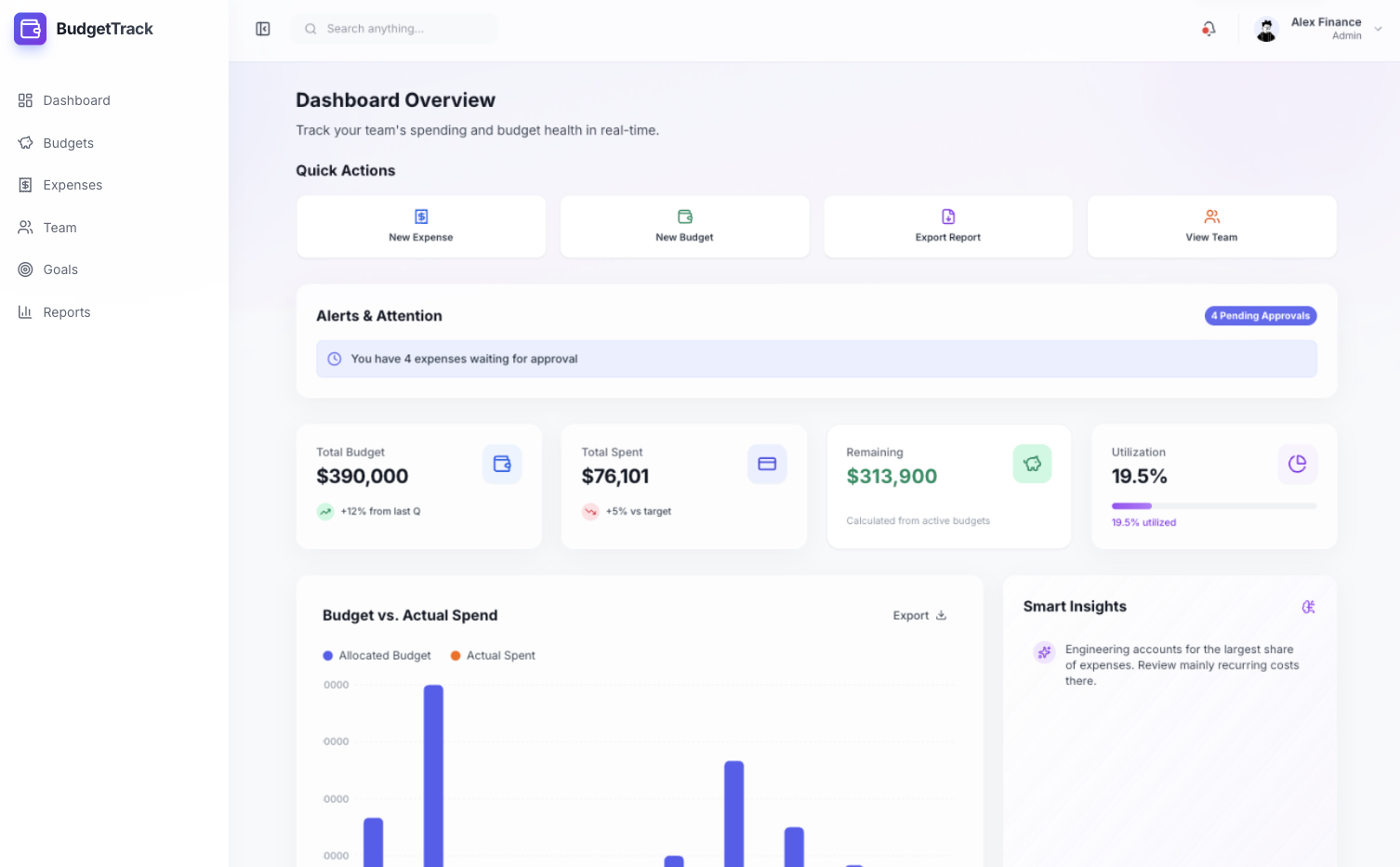The width and height of the screenshot is (1400, 867).
Task: Click the Reports bar chart sidebar icon
Action: click(x=25, y=312)
